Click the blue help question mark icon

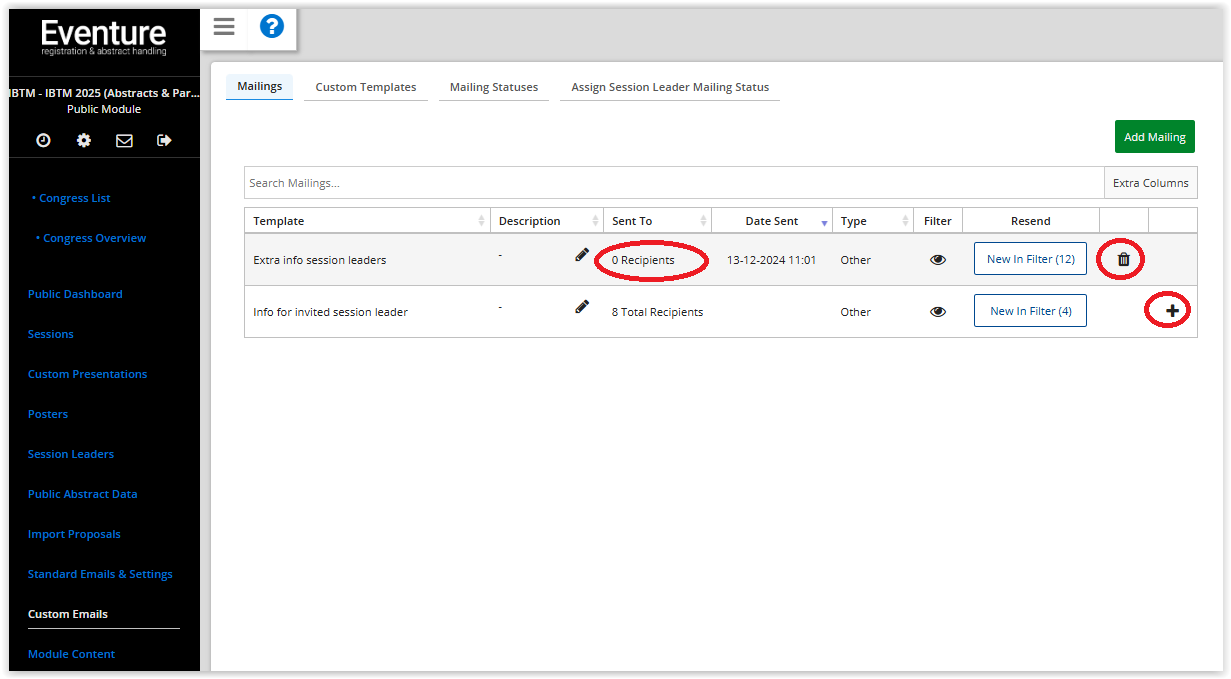(272, 27)
